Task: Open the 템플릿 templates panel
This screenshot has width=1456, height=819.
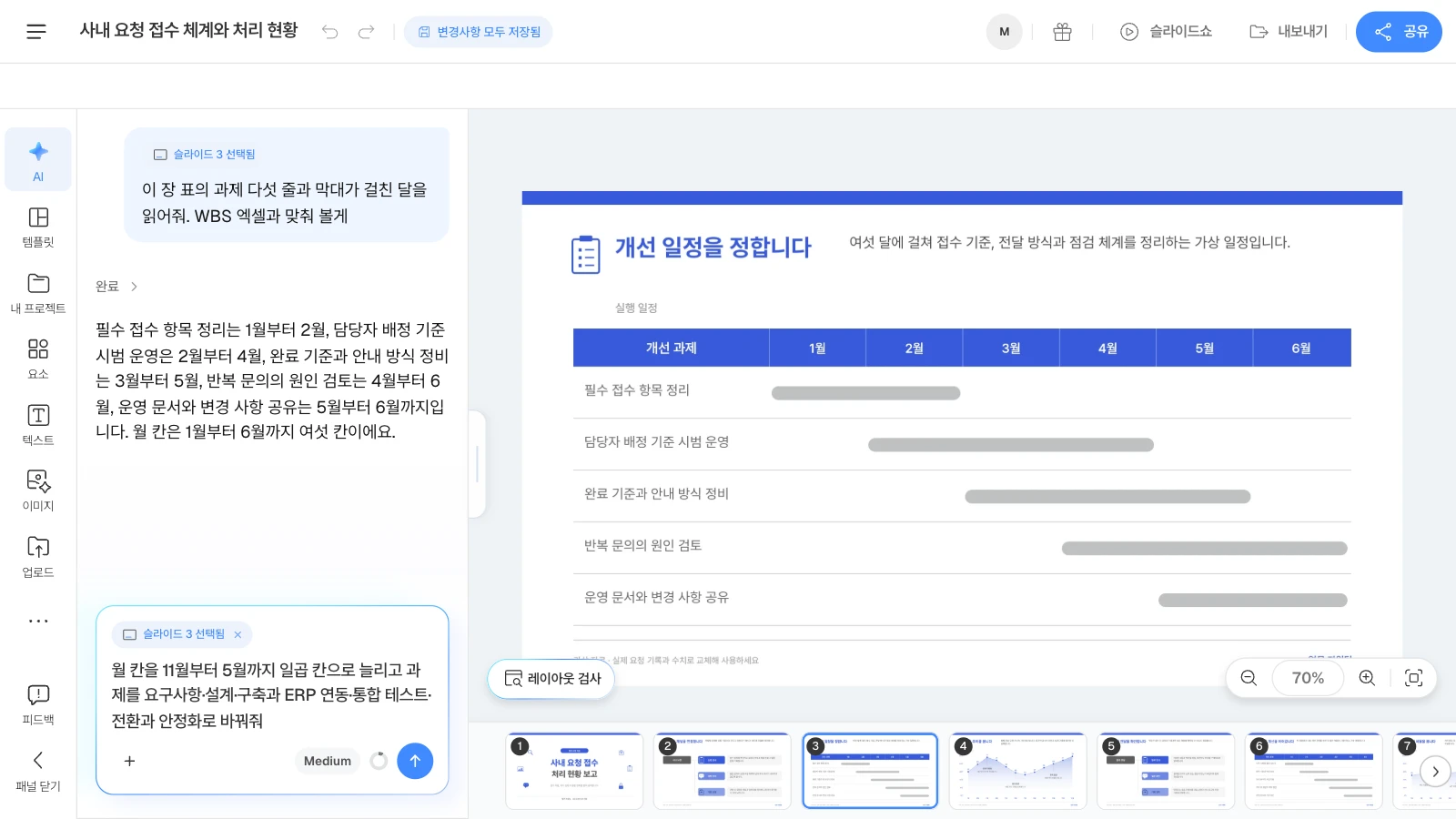Action: coord(38,227)
